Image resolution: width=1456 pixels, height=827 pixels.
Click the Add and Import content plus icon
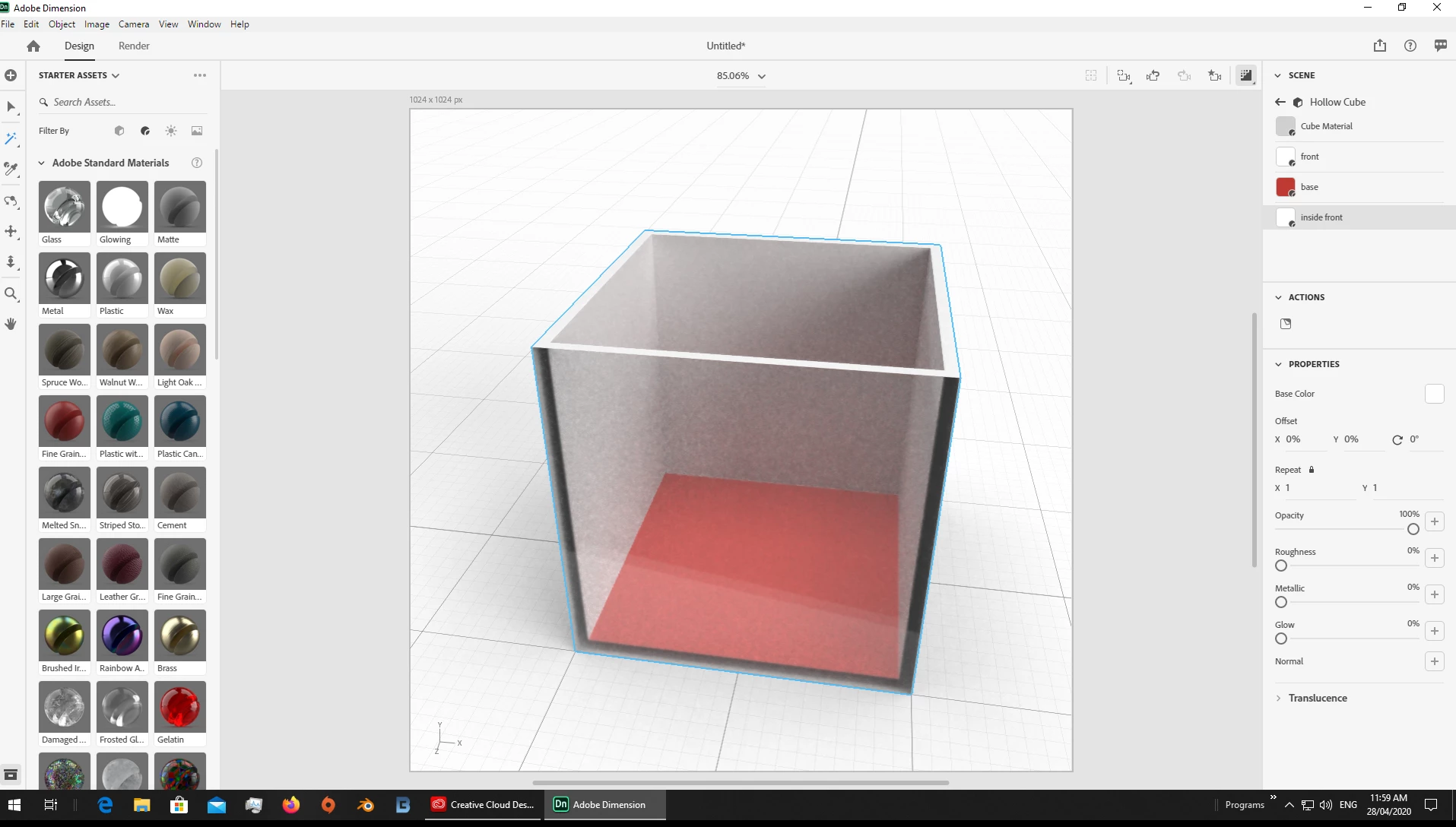click(11, 75)
